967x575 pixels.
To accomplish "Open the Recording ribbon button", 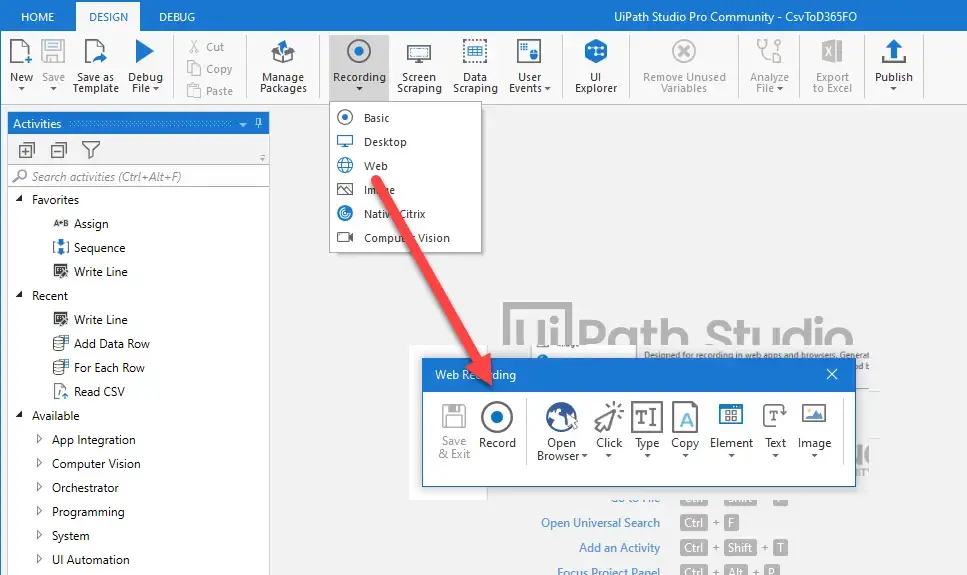I will pyautogui.click(x=359, y=66).
